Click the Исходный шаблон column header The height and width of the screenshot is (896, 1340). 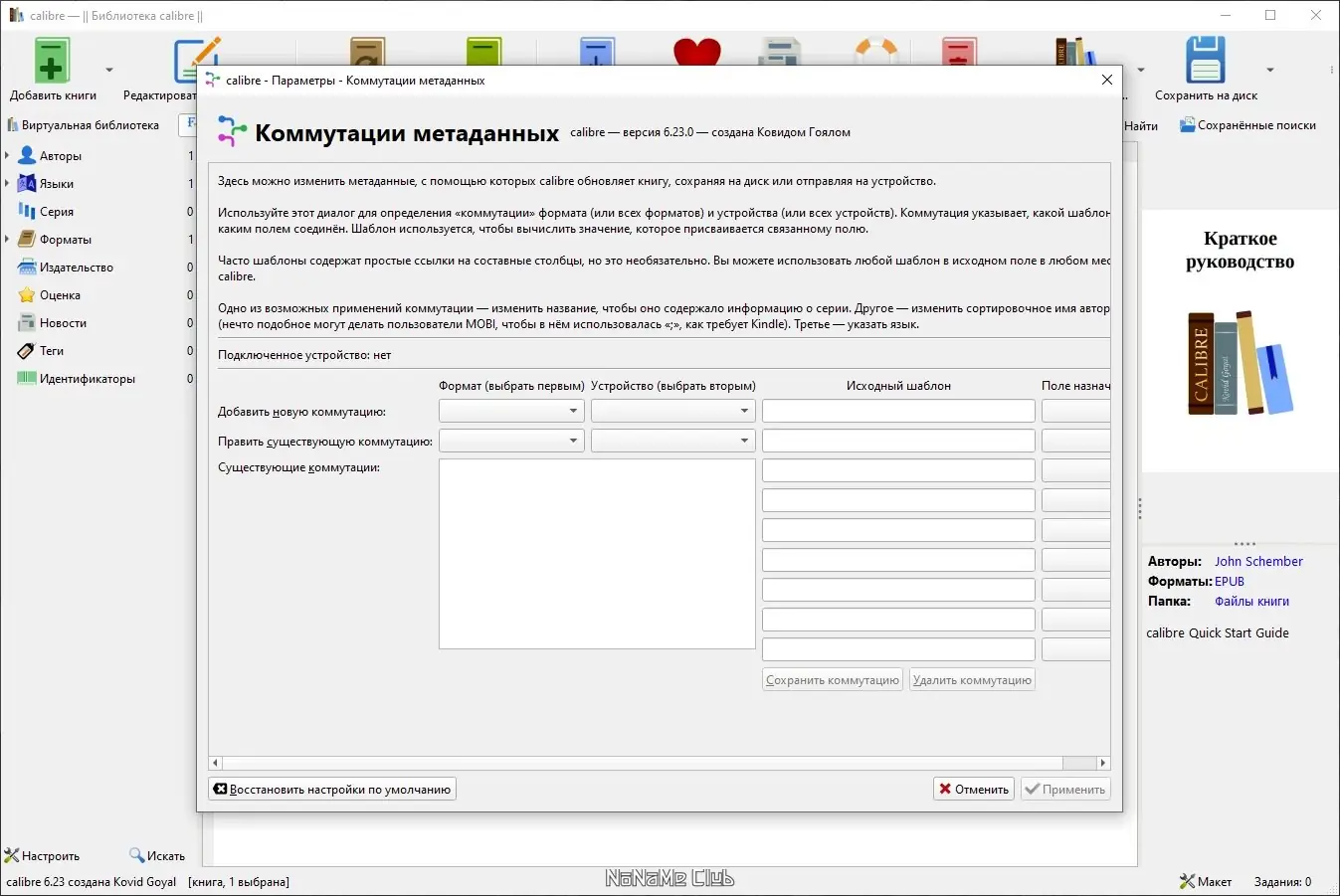pos(898,386)
